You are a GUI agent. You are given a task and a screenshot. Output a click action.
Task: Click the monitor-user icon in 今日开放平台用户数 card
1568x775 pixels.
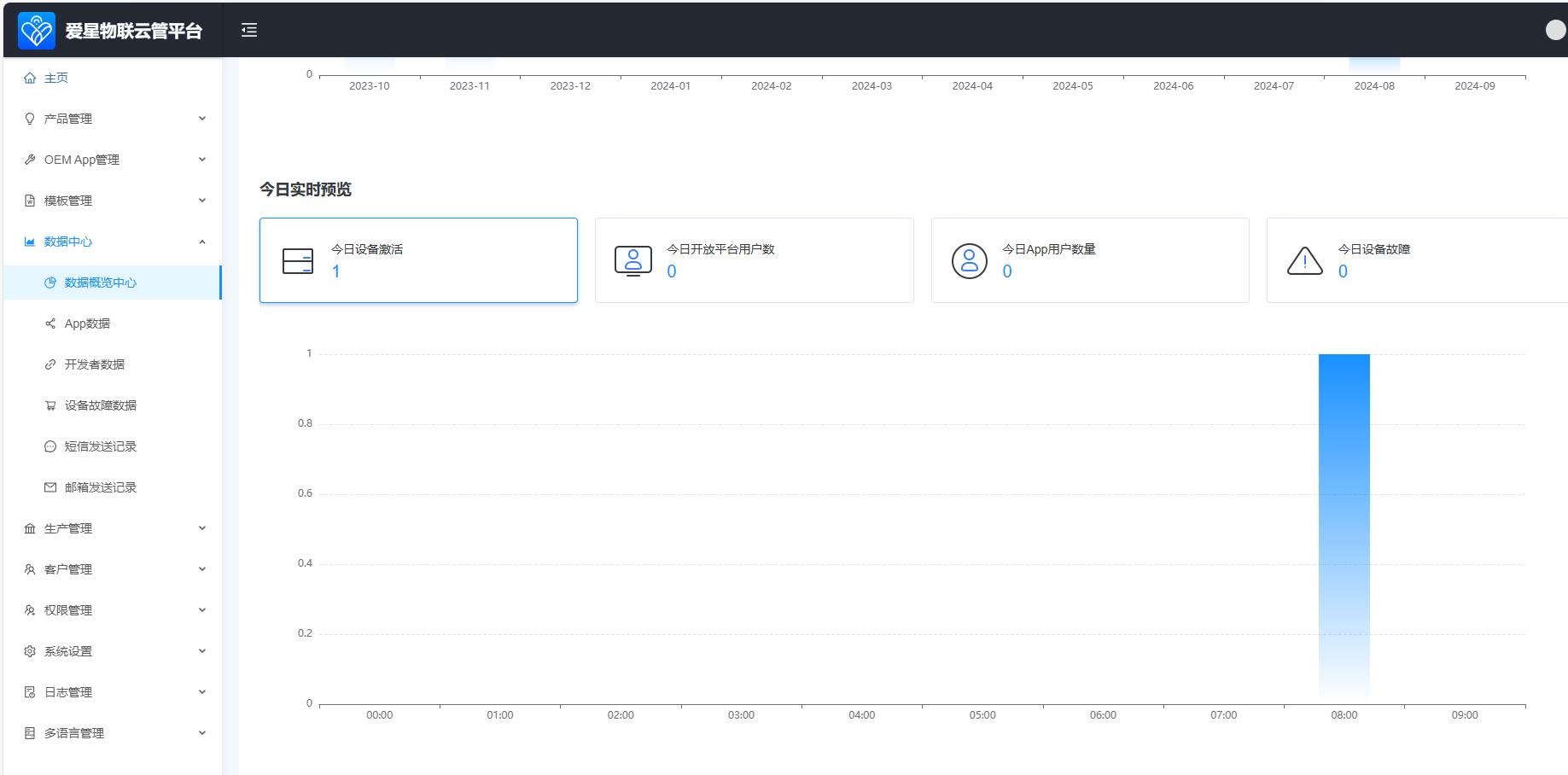click(633, 261)
